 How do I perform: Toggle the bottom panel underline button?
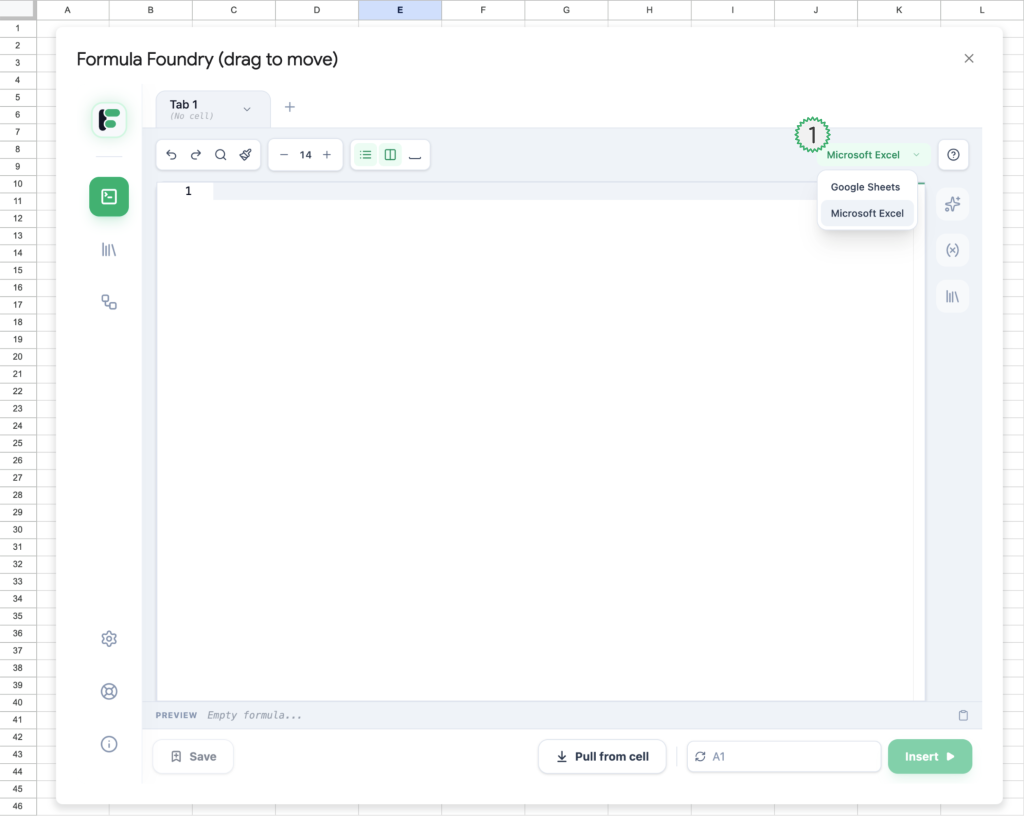(x=415, y=155)
